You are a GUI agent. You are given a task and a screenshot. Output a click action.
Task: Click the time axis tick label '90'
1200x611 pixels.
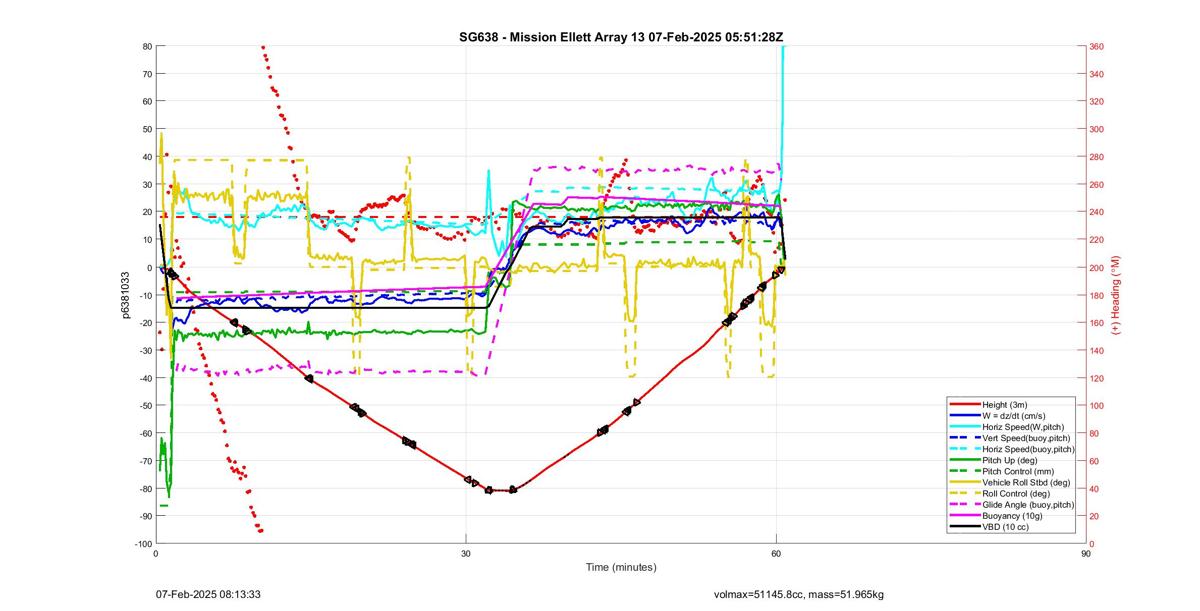tap(1085, 552)
